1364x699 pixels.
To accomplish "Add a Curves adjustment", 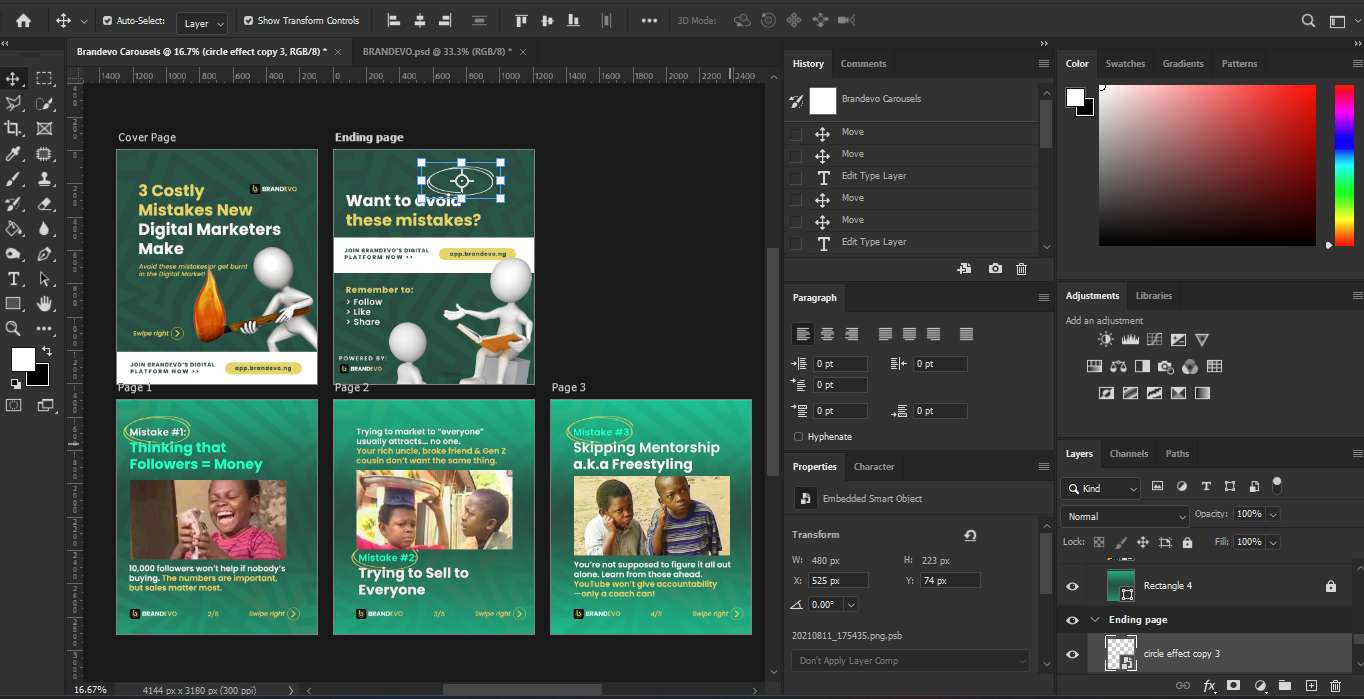I will (1154, 340).
